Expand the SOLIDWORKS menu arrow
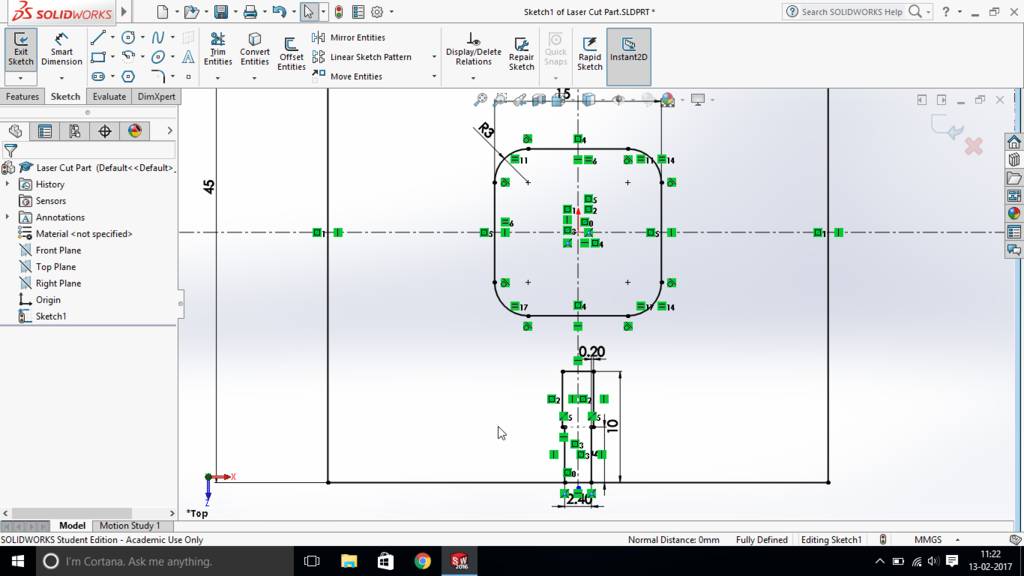Screen dimensions: 1024x576 click(124, 12)
